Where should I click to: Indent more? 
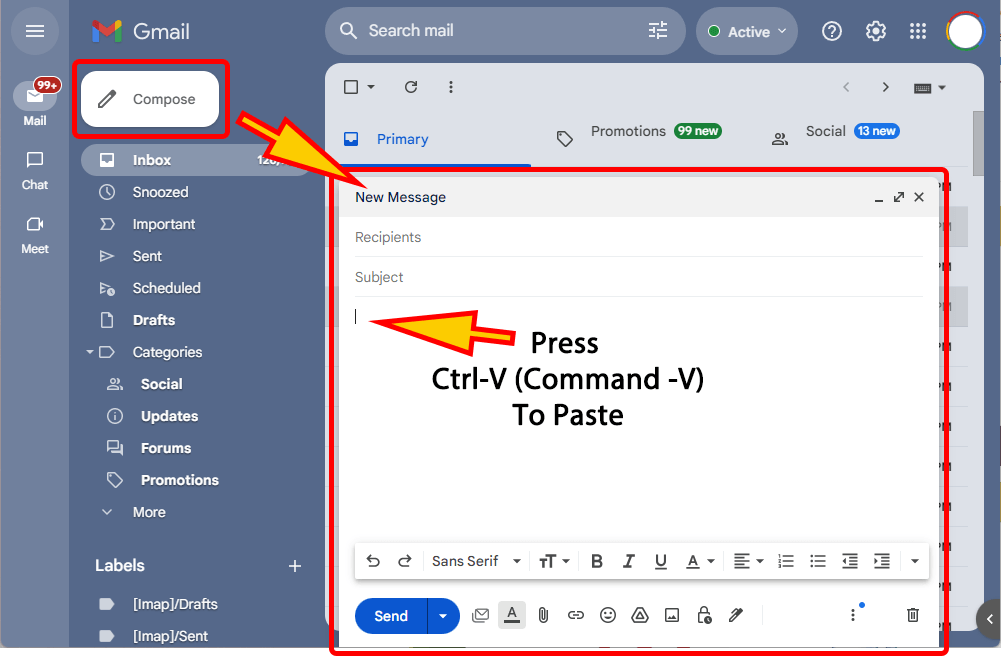tap(882, 561)
